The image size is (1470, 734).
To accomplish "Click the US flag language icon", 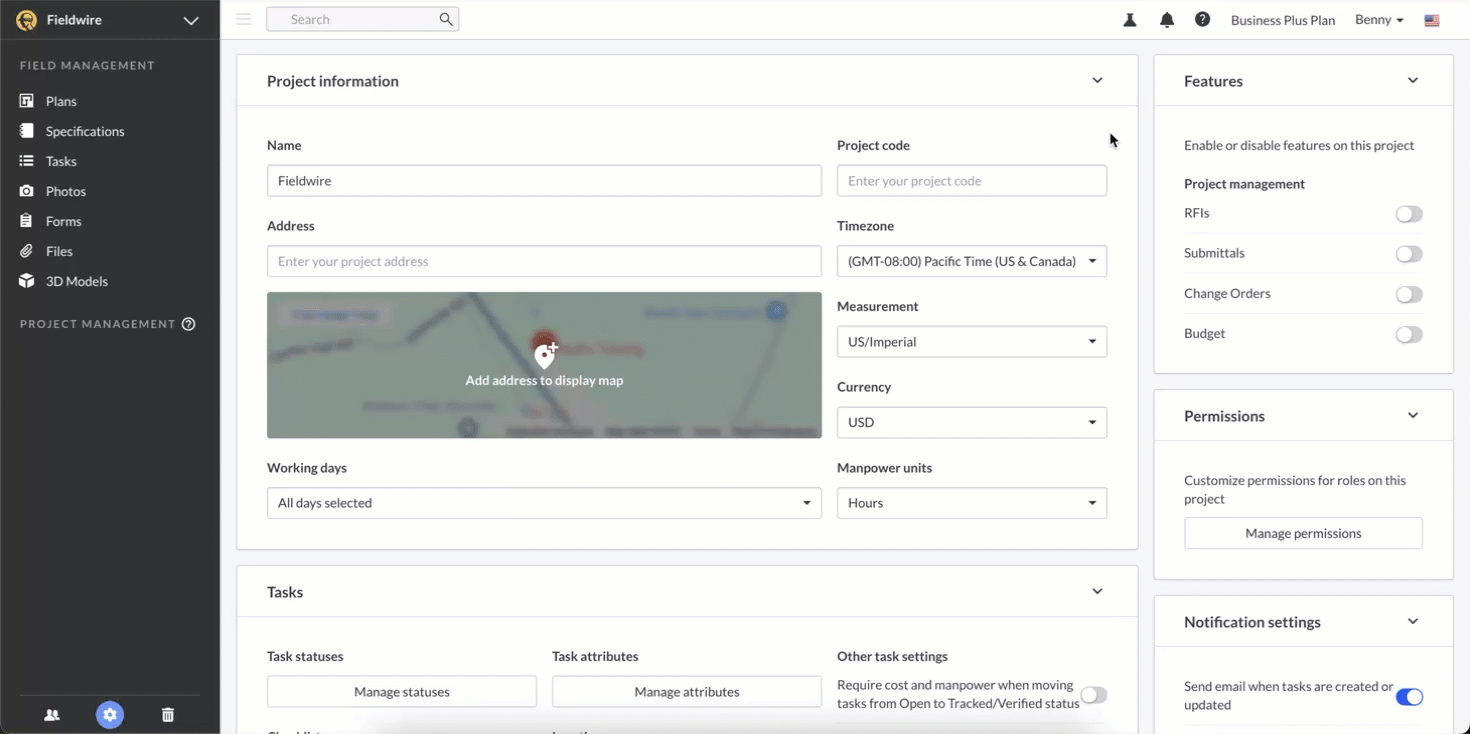I will click(1432, 20).
